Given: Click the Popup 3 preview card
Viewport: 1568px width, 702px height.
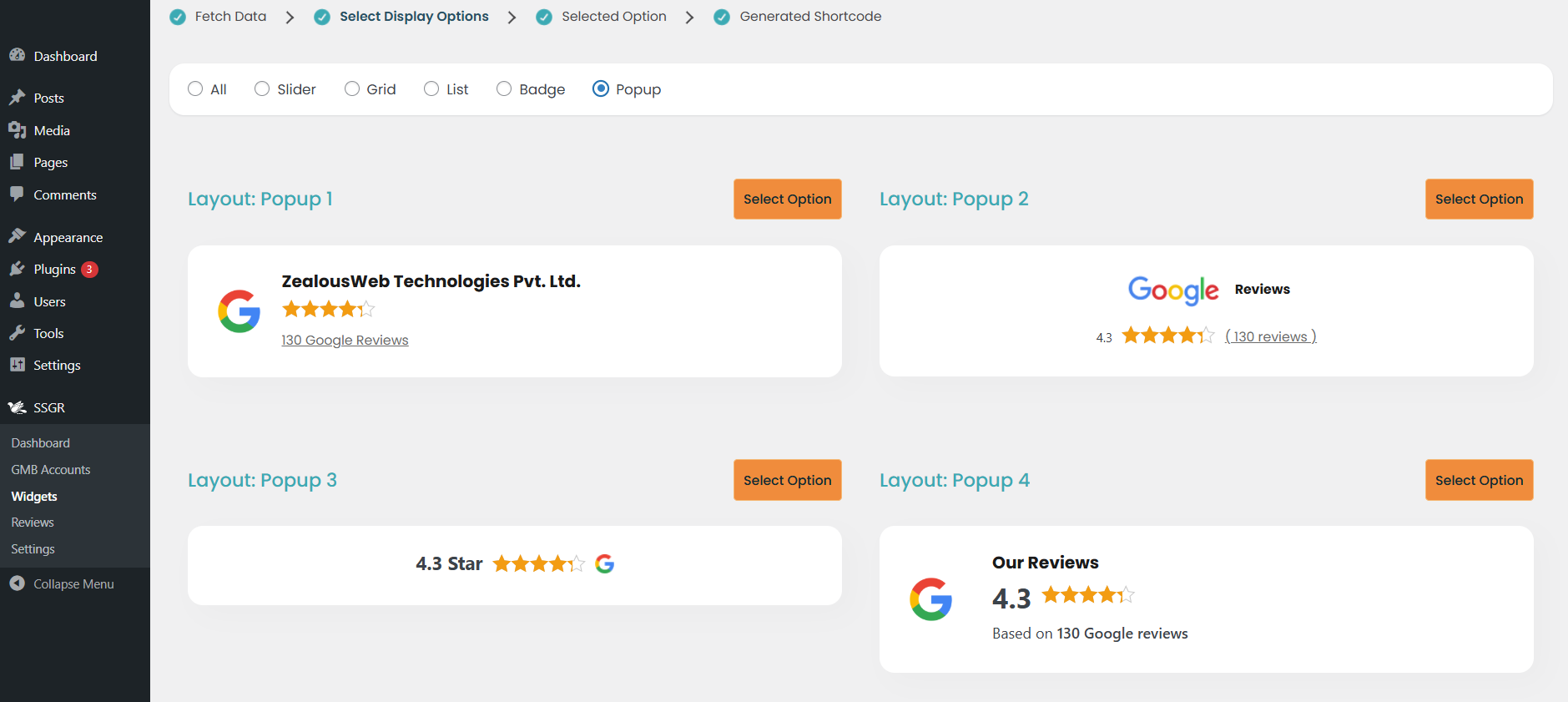Looking at the screenshot, I should coord(514,565).
